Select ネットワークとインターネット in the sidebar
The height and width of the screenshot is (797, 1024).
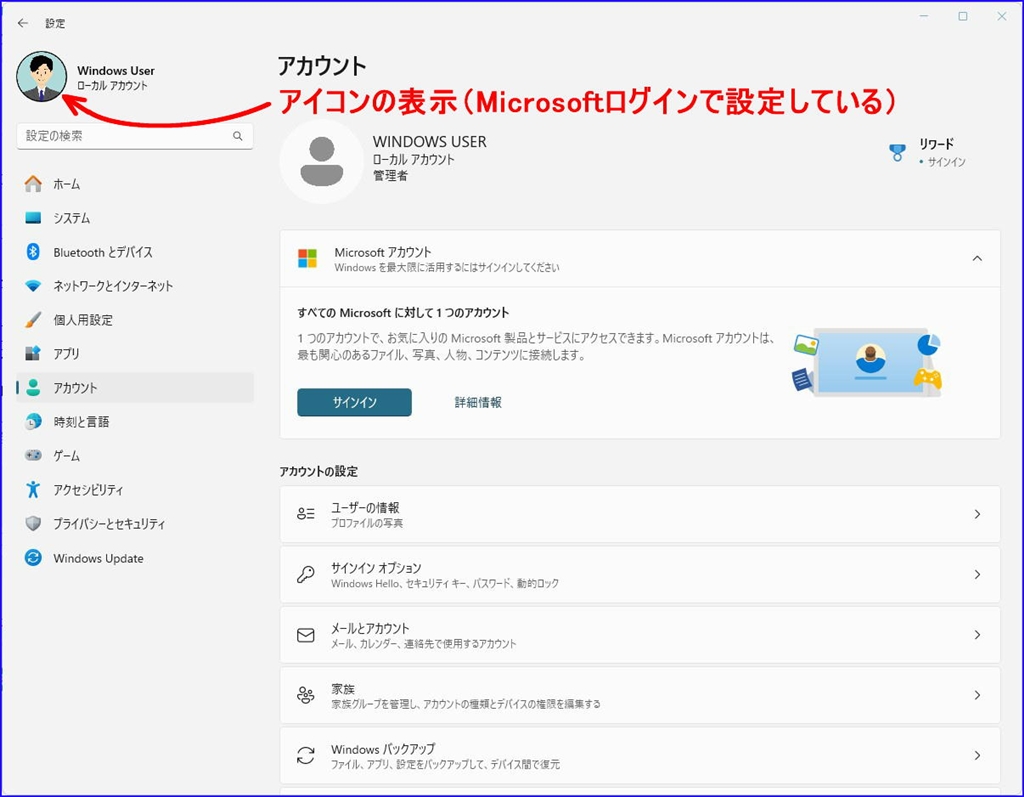pyautogui.click(x=135, y=285)
